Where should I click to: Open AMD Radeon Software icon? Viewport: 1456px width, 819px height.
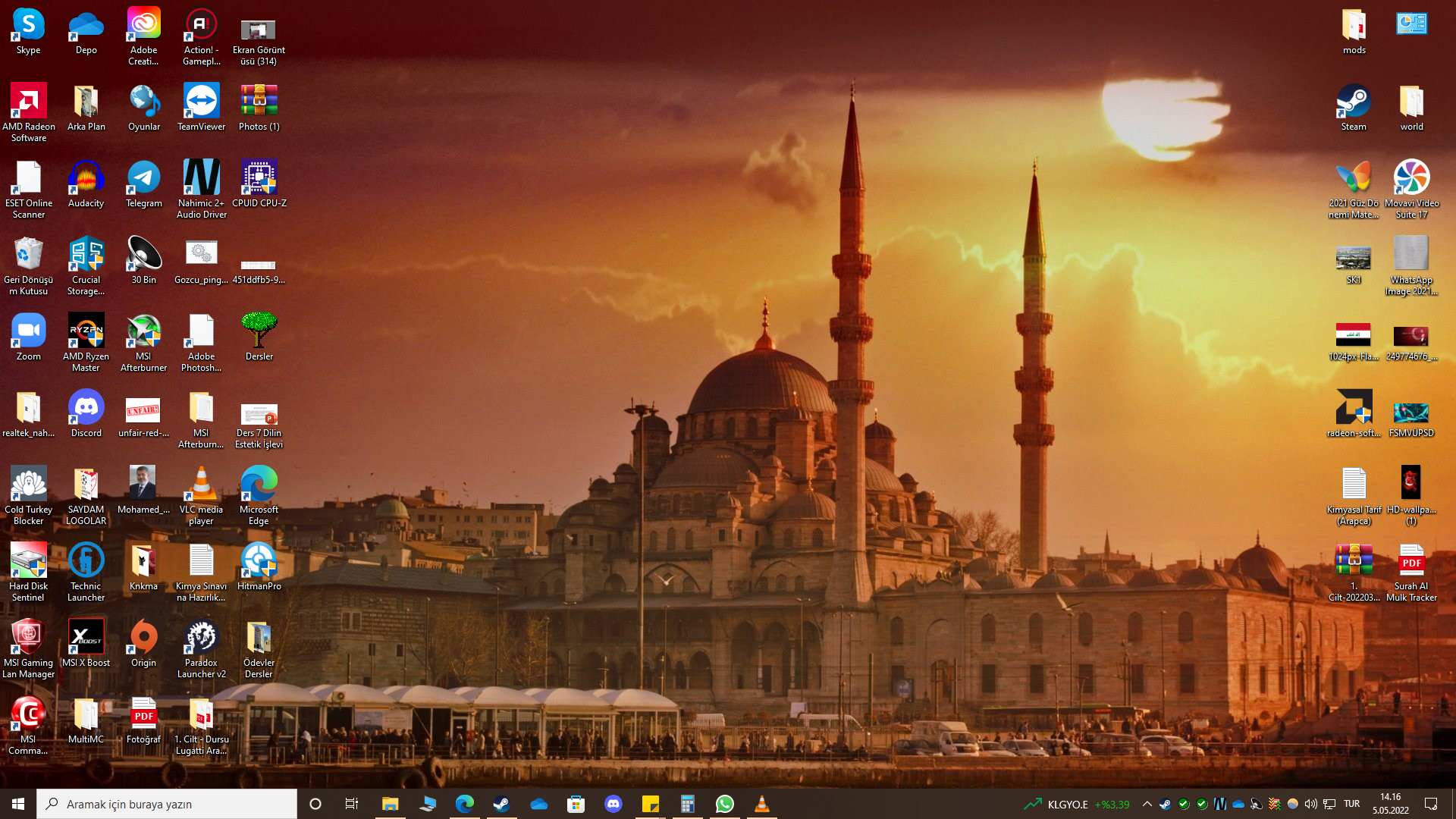[x=28, y=113]
